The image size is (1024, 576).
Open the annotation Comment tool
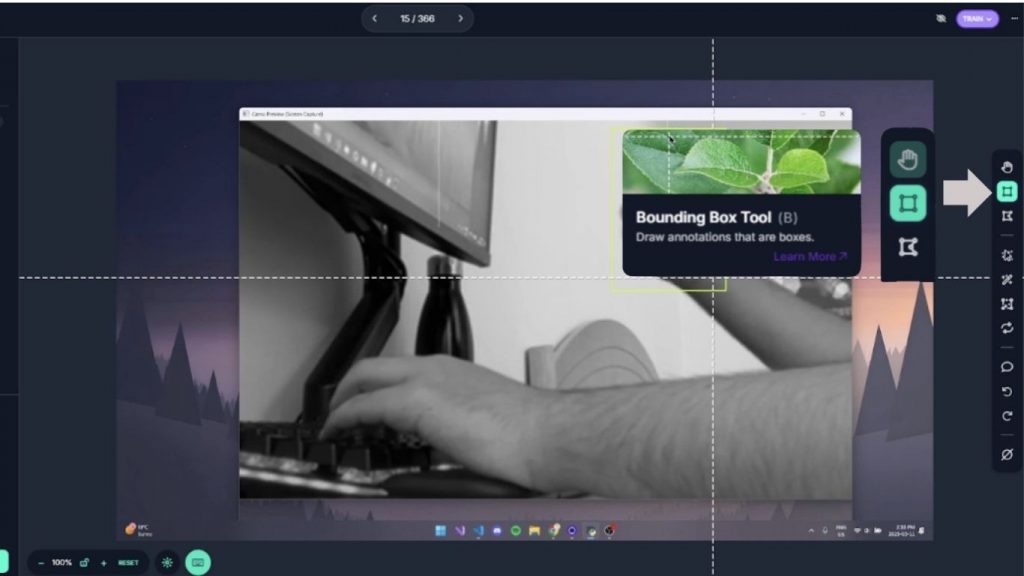pos(1007,368)
